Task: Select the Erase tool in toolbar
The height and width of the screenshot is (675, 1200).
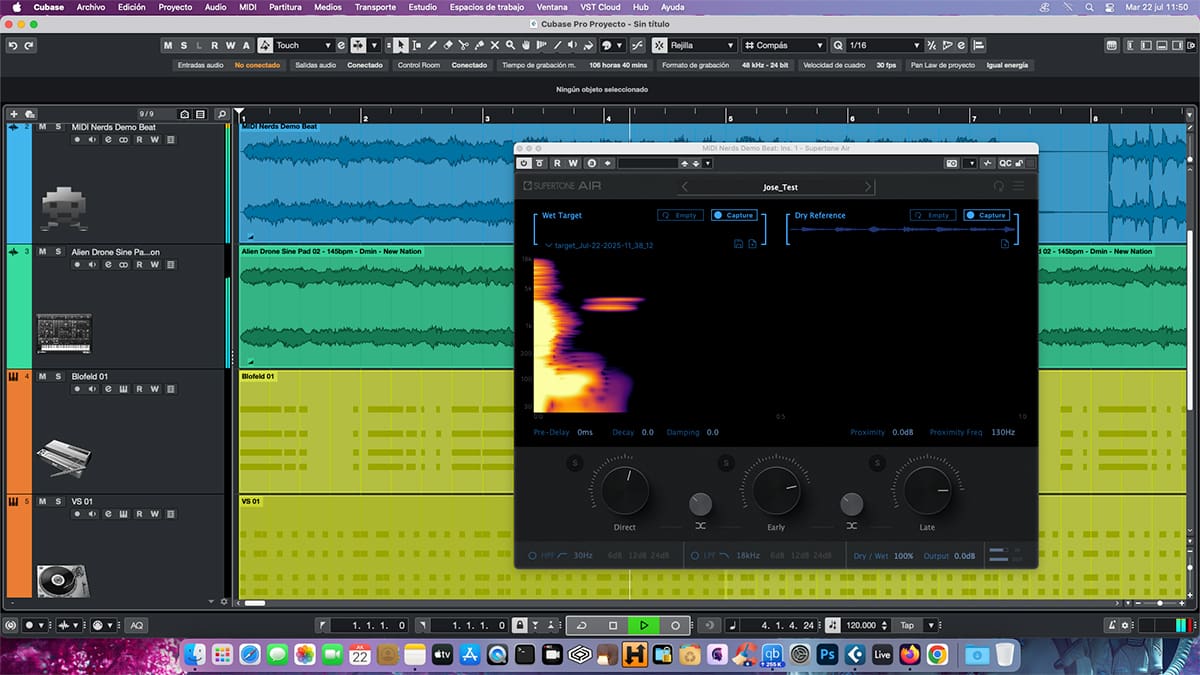Action: click(x=448, y=45)
